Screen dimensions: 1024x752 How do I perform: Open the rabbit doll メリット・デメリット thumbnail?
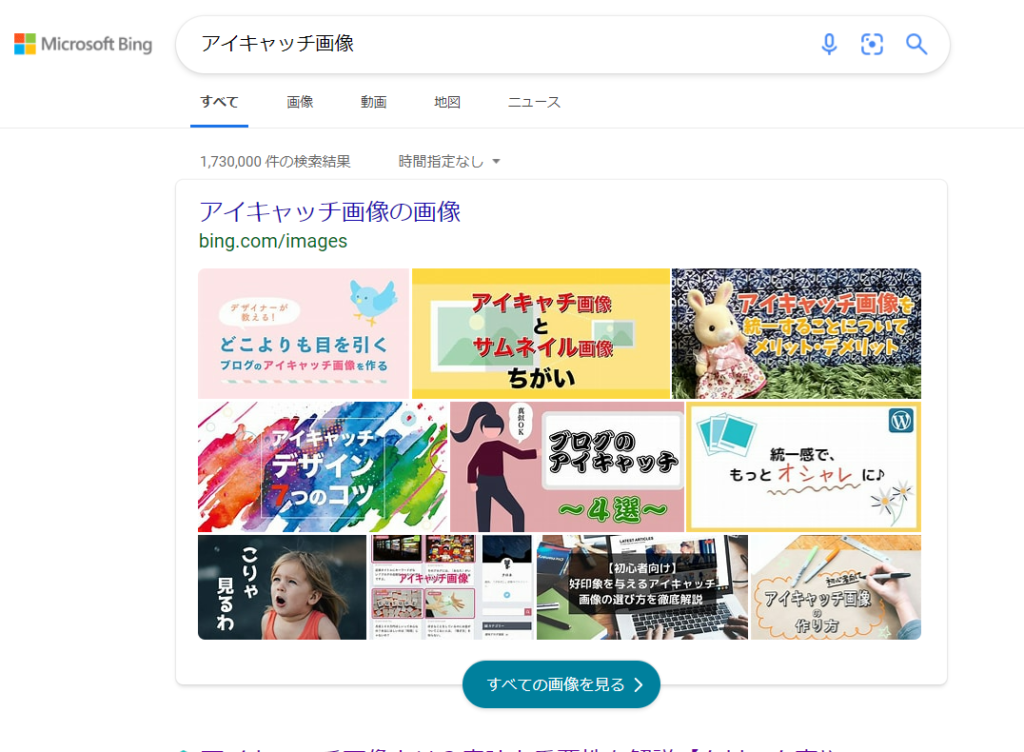797,334
